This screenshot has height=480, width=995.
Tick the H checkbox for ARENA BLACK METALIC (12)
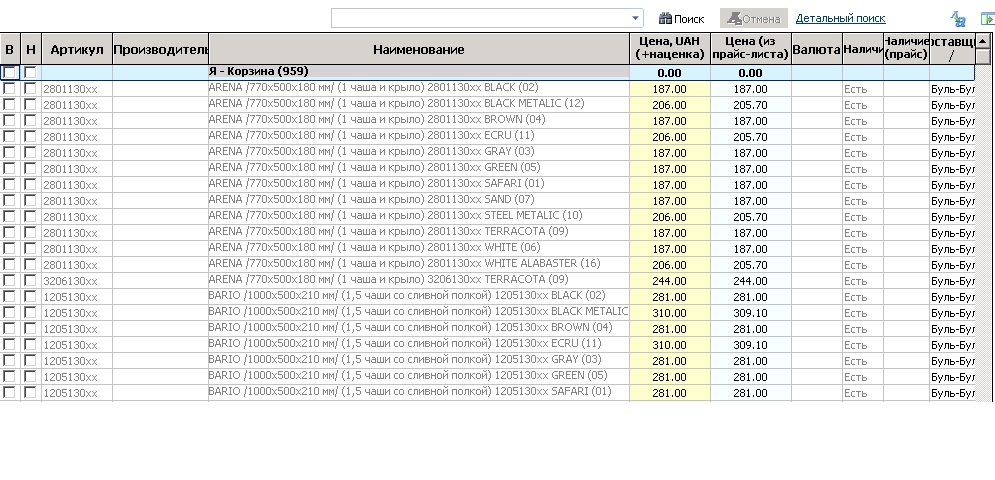[30, 105]
